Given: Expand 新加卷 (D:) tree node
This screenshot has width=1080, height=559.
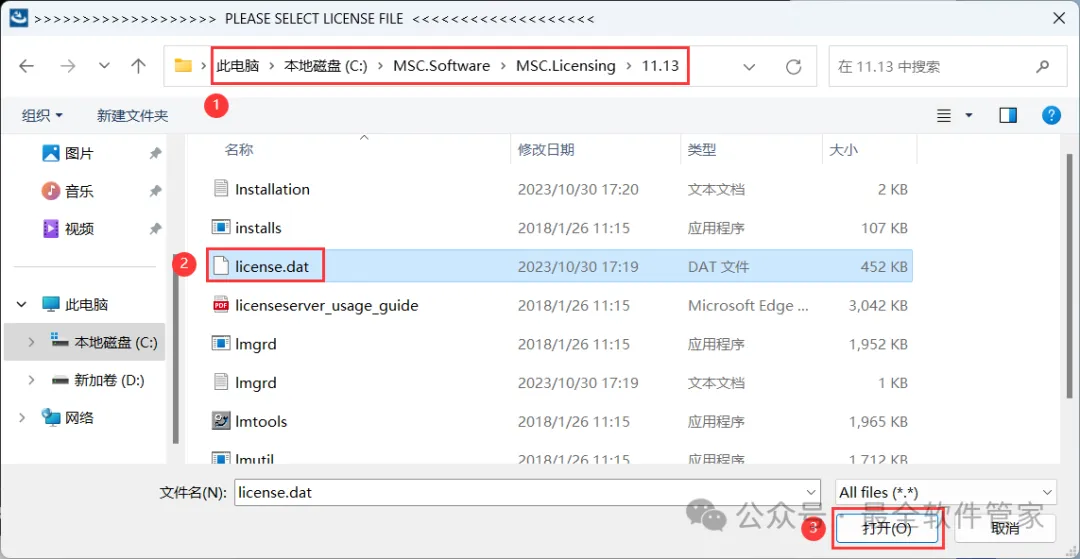Looking at the screenshot, I should point(32,380).
